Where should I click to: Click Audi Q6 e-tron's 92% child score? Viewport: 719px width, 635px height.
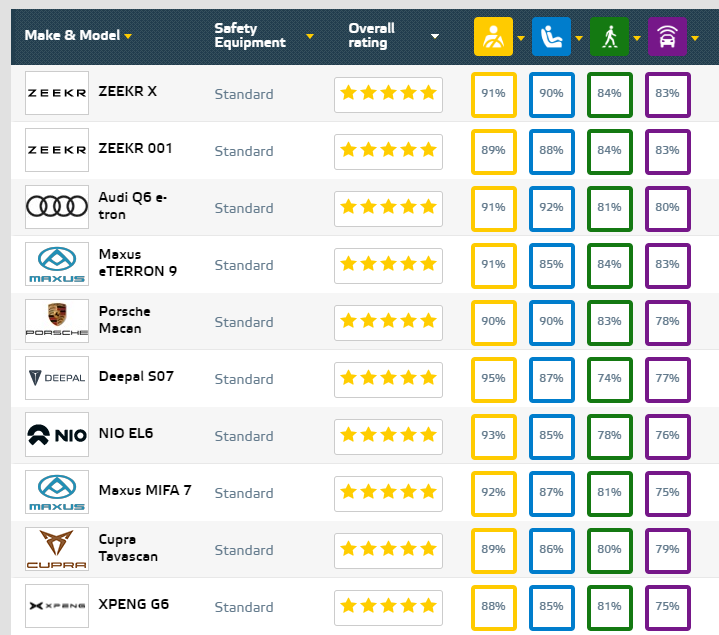[551, 208]
